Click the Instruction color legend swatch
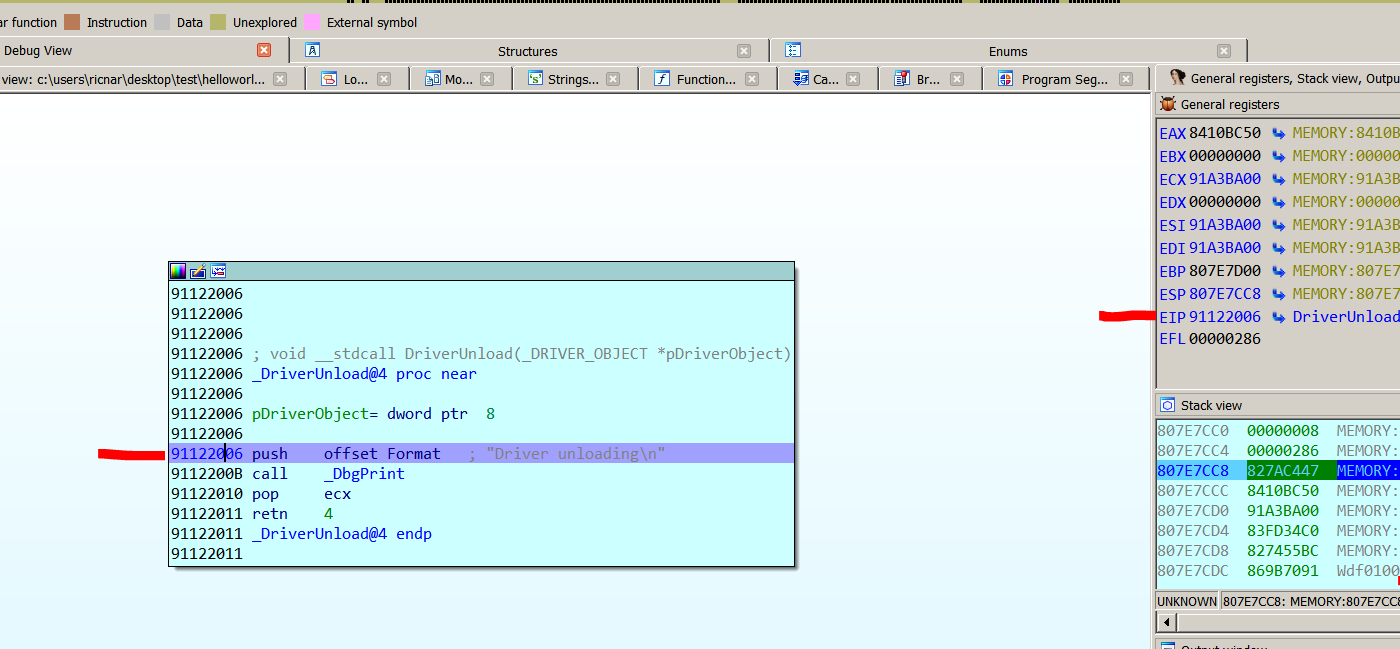1400x649 pixels. (72, 22)
